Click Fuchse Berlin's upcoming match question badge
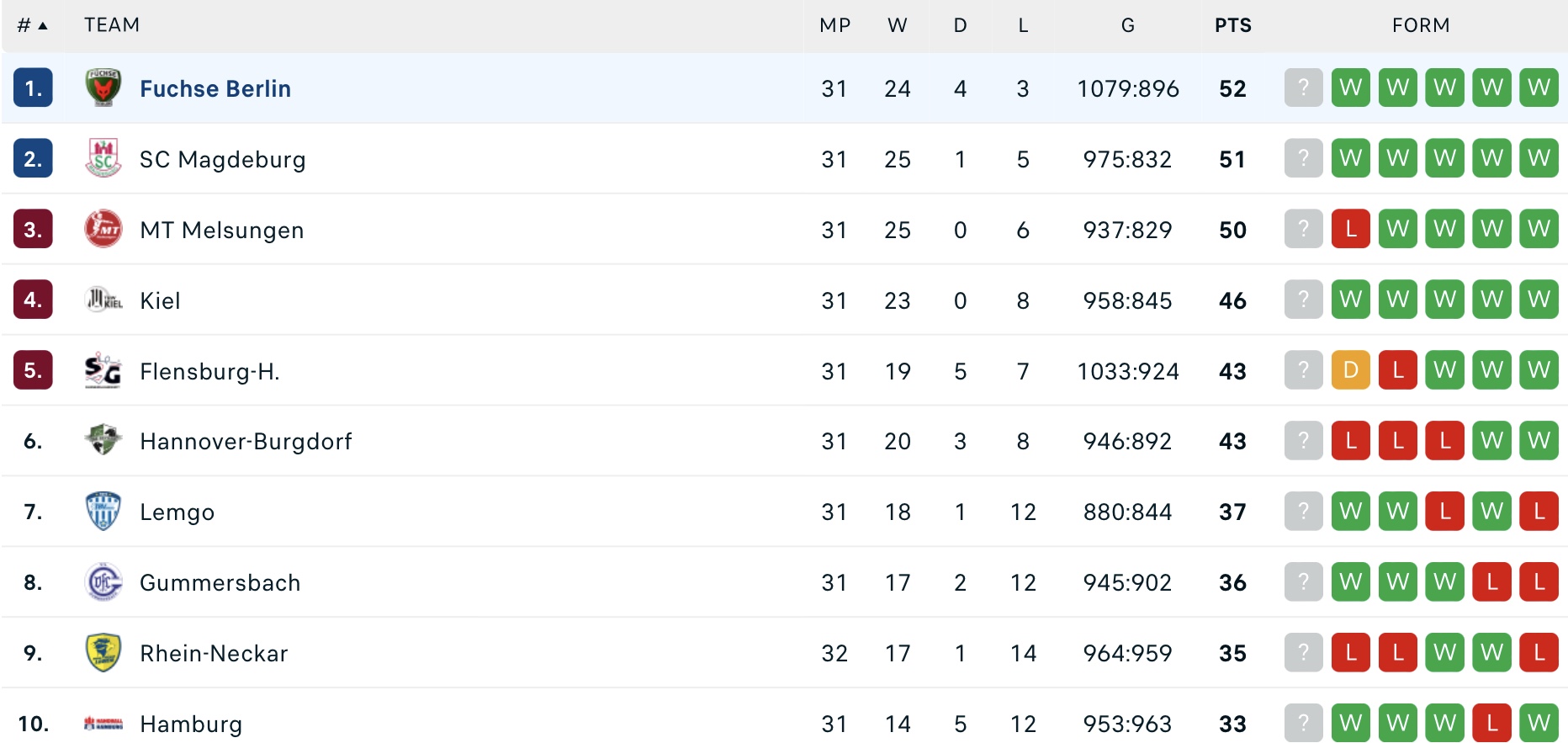Viewport: 1568px width, 743px height. (x=1304, y=87)
